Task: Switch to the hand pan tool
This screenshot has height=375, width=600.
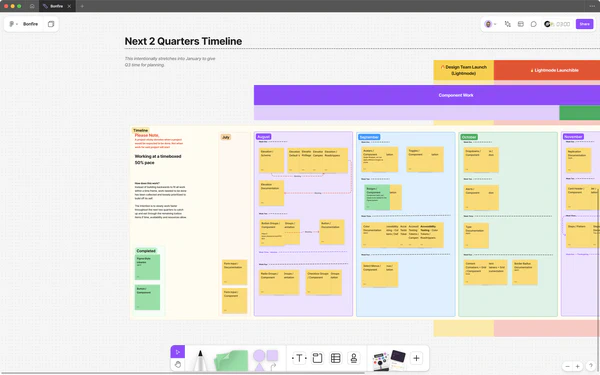Action: click(178, 364)
